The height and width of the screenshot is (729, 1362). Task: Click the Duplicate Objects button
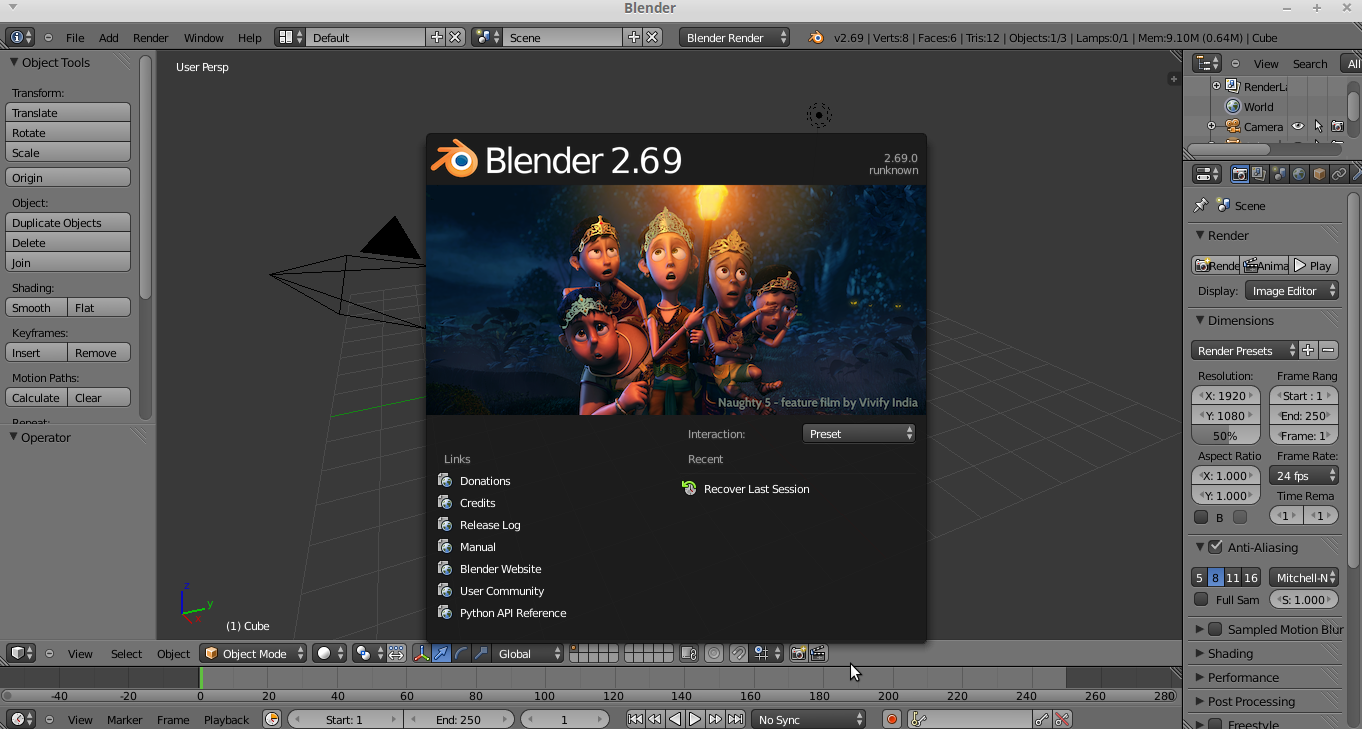(68, 223)
